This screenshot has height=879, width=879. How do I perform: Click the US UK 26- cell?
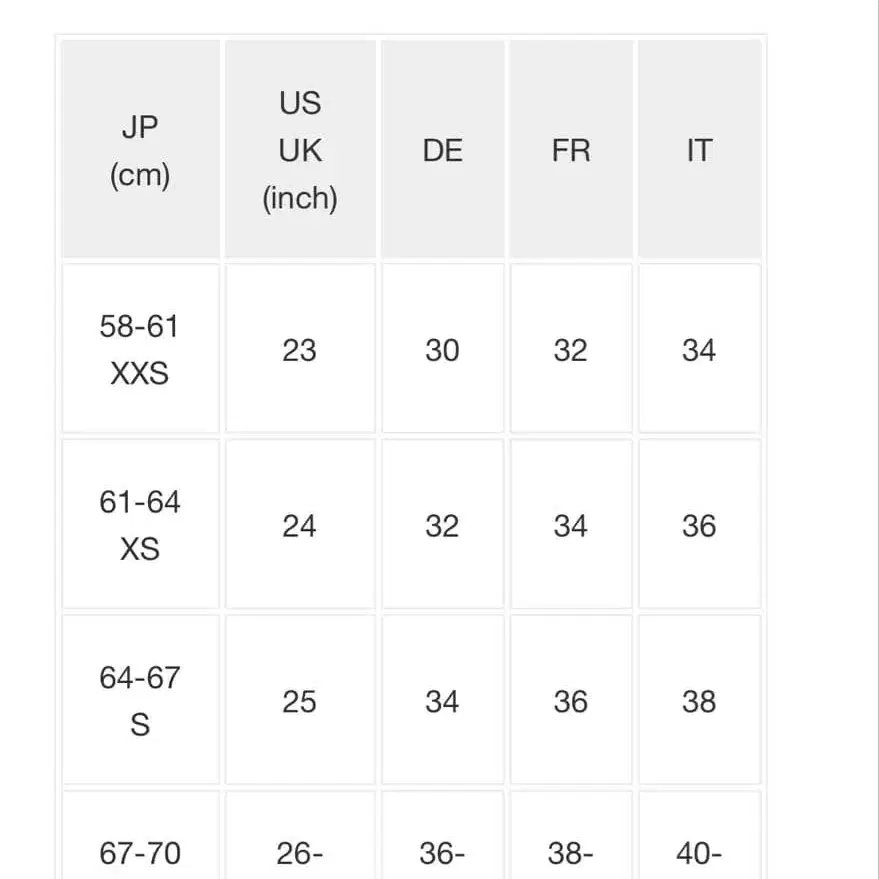(x=300, y=852)
